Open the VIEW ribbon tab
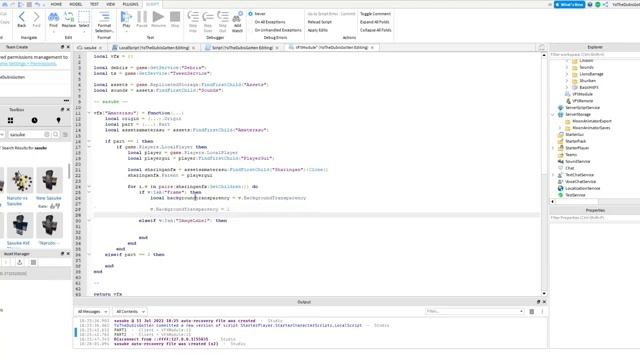The height and width of the screenshot is (360, 640). 111,4
